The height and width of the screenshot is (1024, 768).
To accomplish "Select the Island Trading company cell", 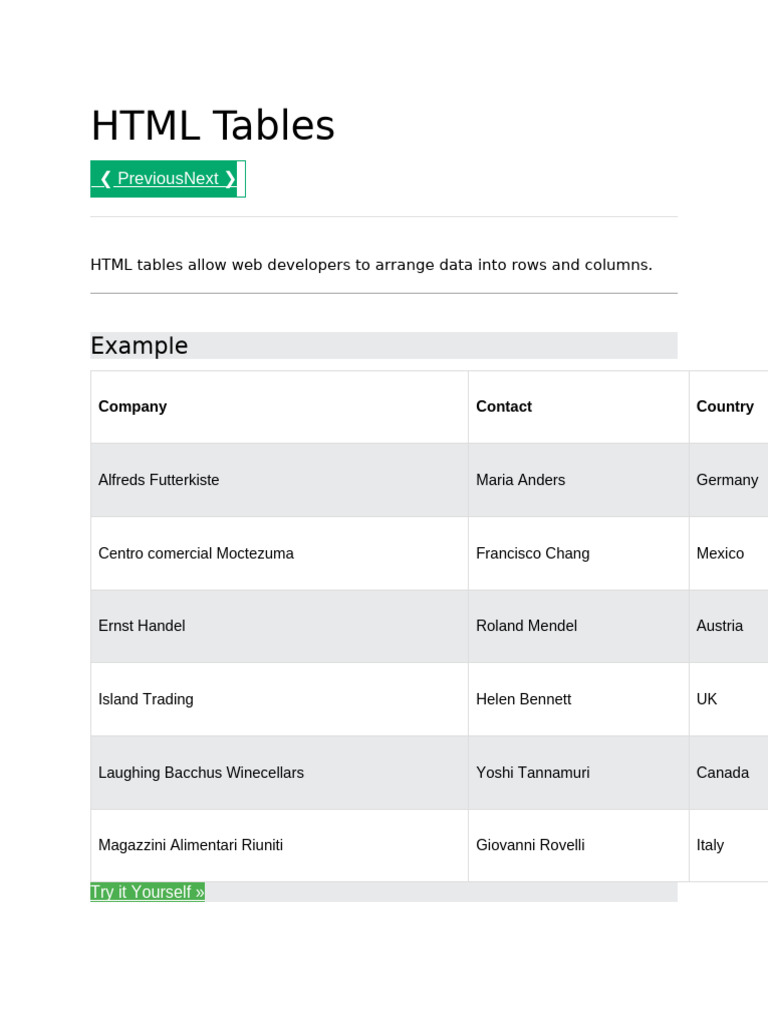I will pyautogui.click(x=146, y=699).
